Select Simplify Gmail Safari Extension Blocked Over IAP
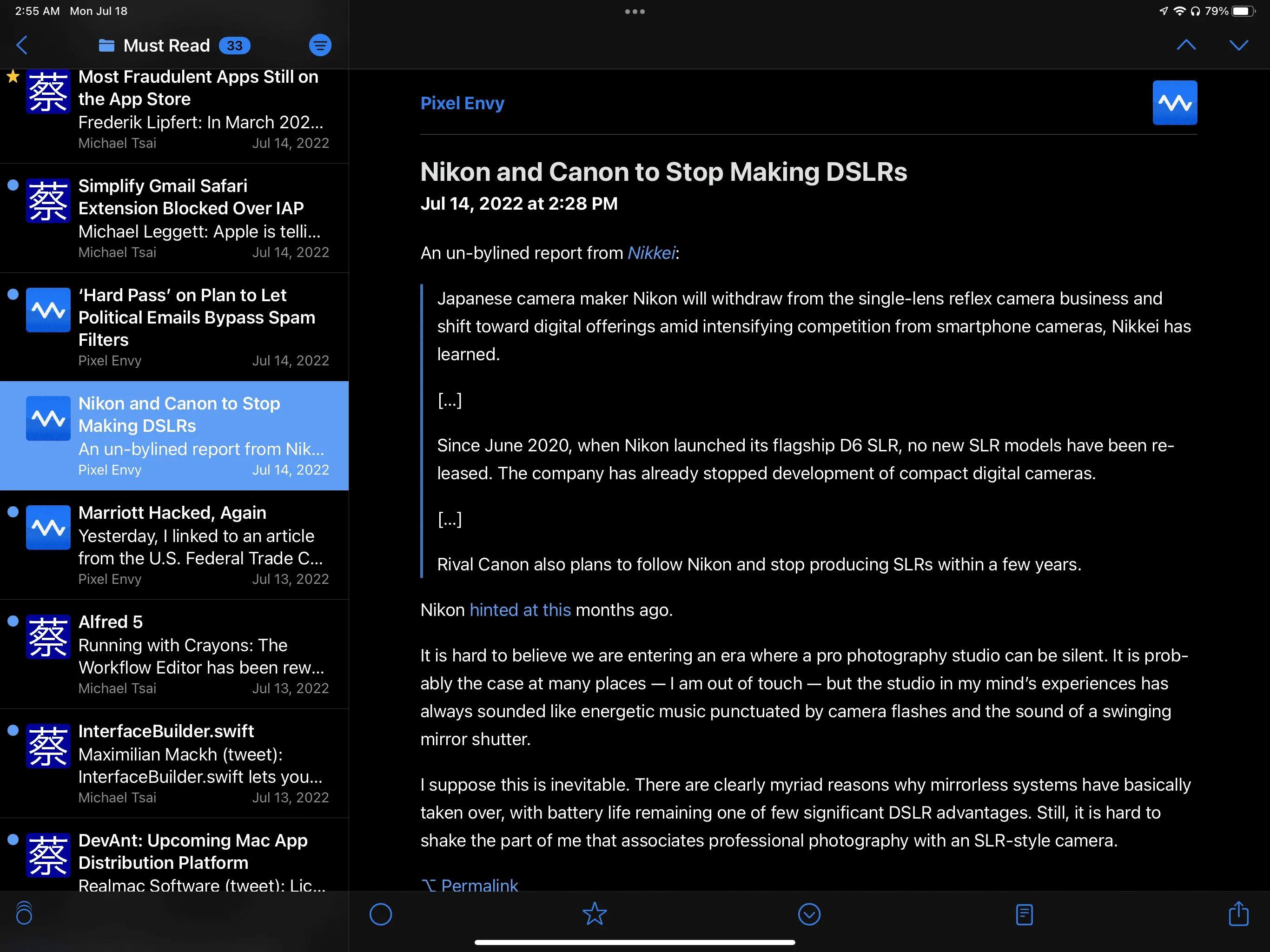Image resolution: width=1270 pixels, height=952 pixels. click(x=174, y=218)
